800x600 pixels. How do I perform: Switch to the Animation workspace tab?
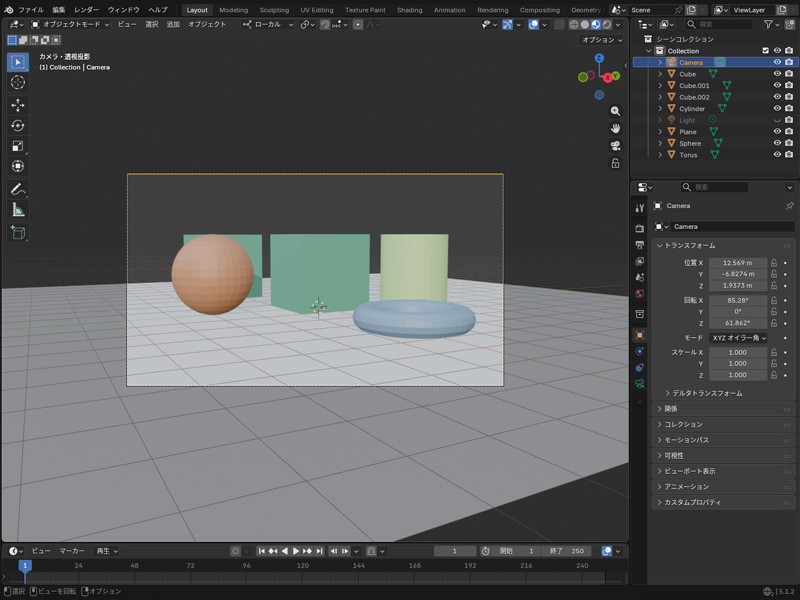point(449,10)
